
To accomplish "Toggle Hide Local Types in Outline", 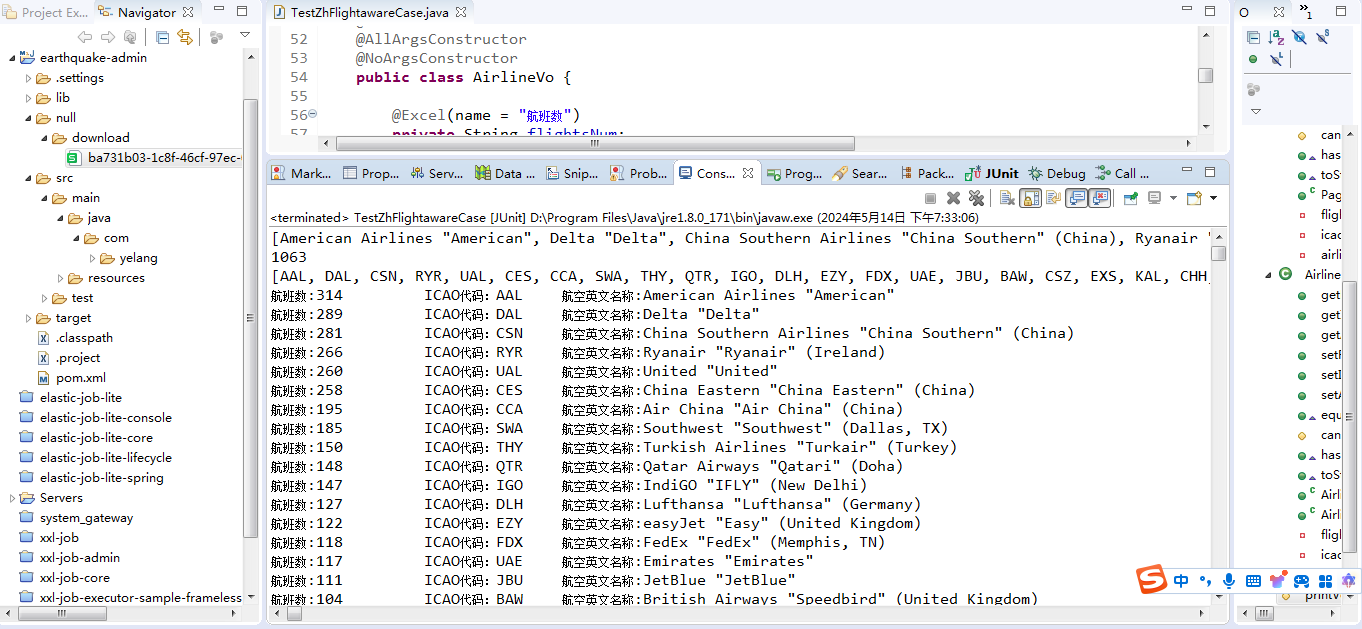I will tap(1276, 60).
